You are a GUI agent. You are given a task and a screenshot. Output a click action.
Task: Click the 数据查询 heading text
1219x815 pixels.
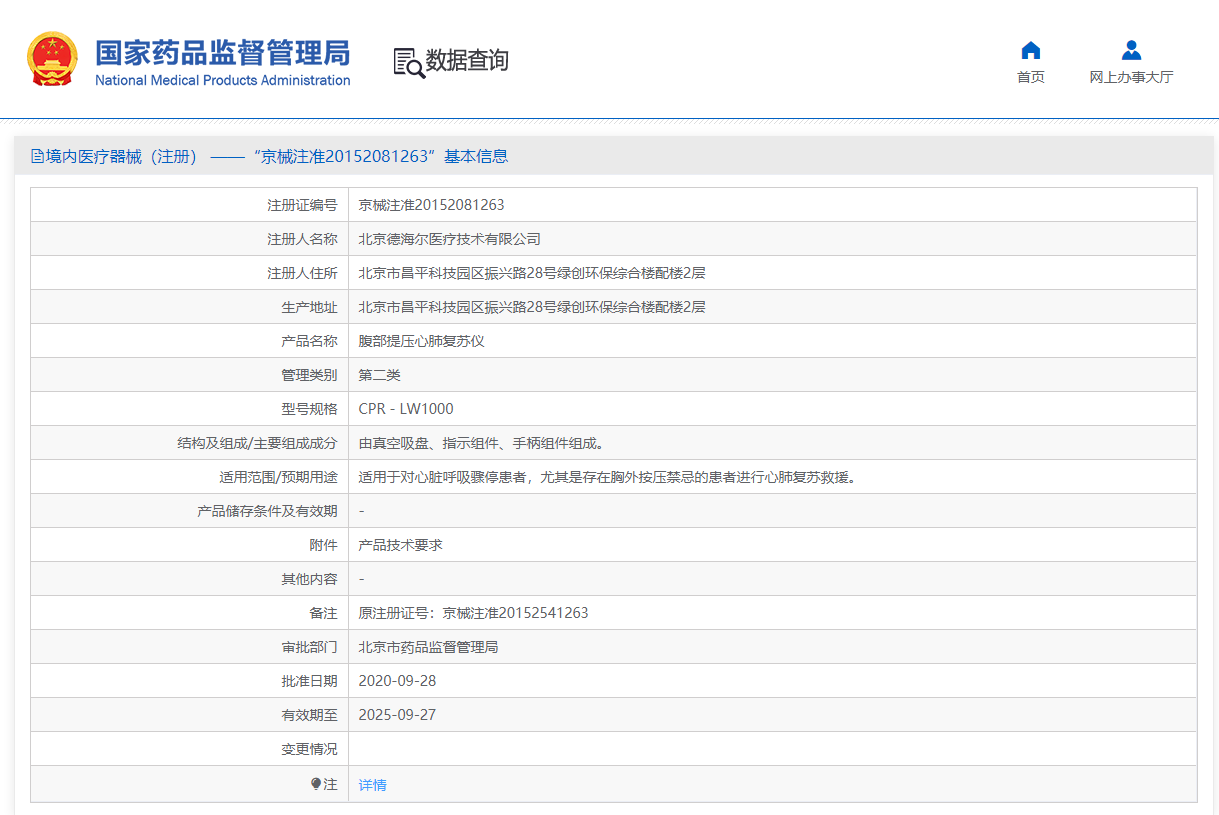click(467, 61)
